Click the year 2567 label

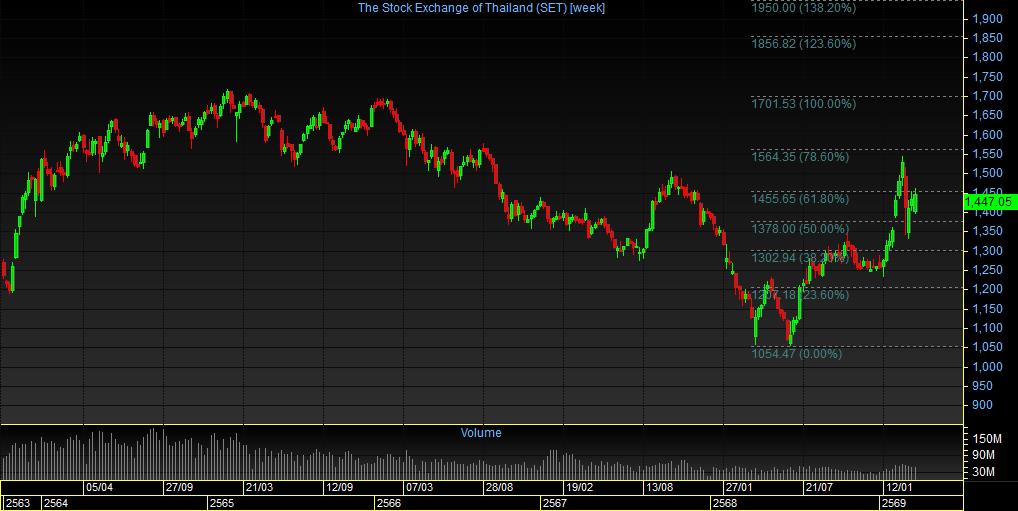(x=554, y=503)
